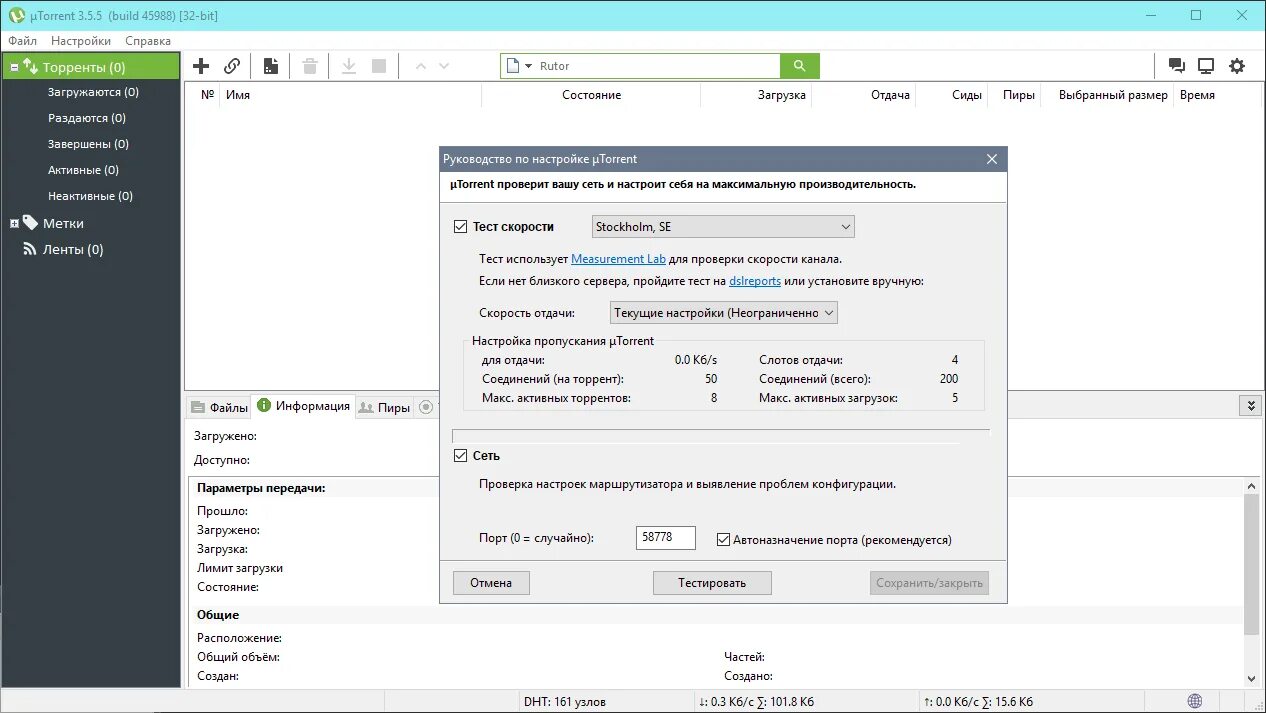Viewport: 1266px width, 713px height.
Task: Click the Create New Torrent file icon
Action: click(270, 66)
